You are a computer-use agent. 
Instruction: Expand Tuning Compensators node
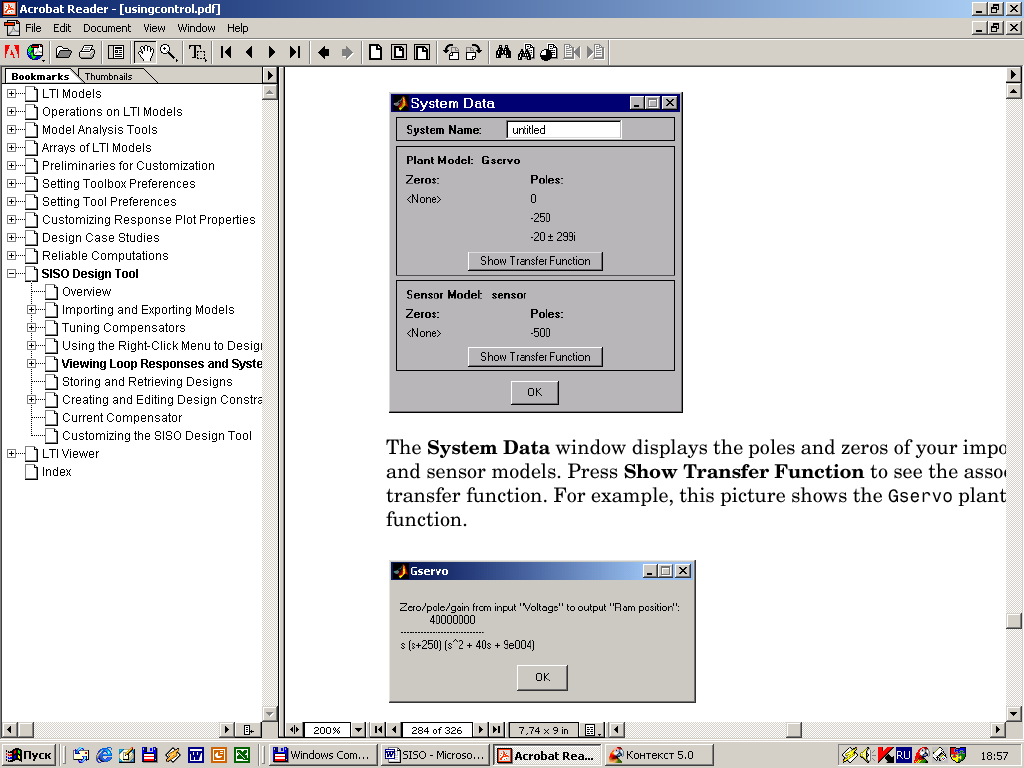(x=31, y=328)
